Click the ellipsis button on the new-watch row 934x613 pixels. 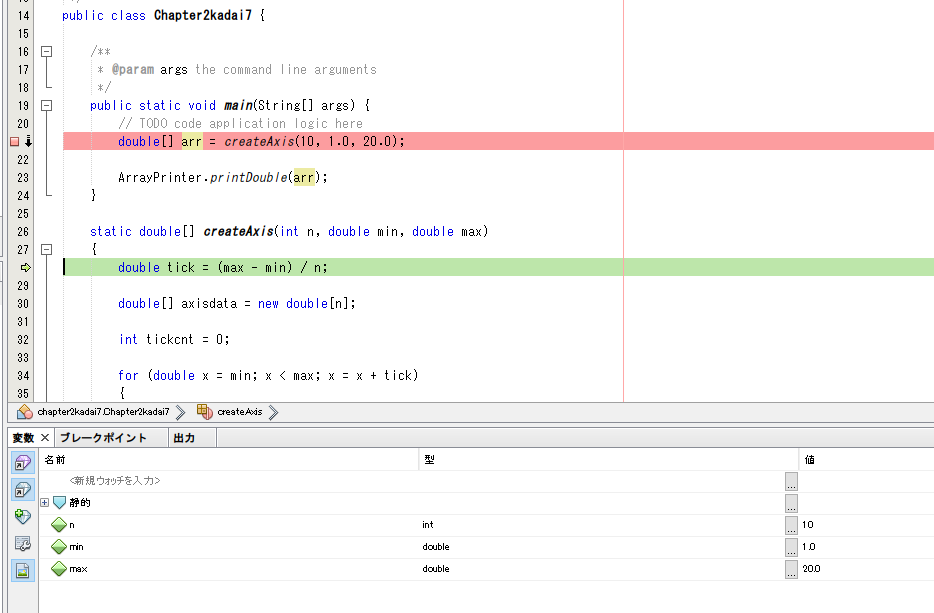tap(791, 481)
